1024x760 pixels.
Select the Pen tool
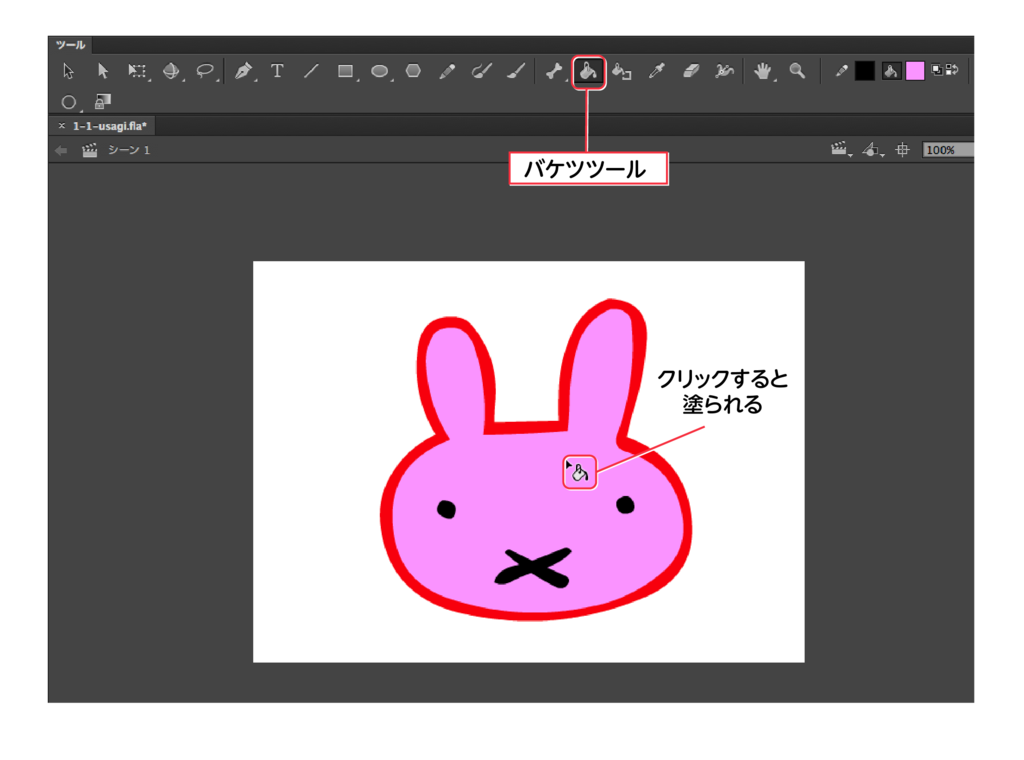pyautogui.click(x=243, y=71)
